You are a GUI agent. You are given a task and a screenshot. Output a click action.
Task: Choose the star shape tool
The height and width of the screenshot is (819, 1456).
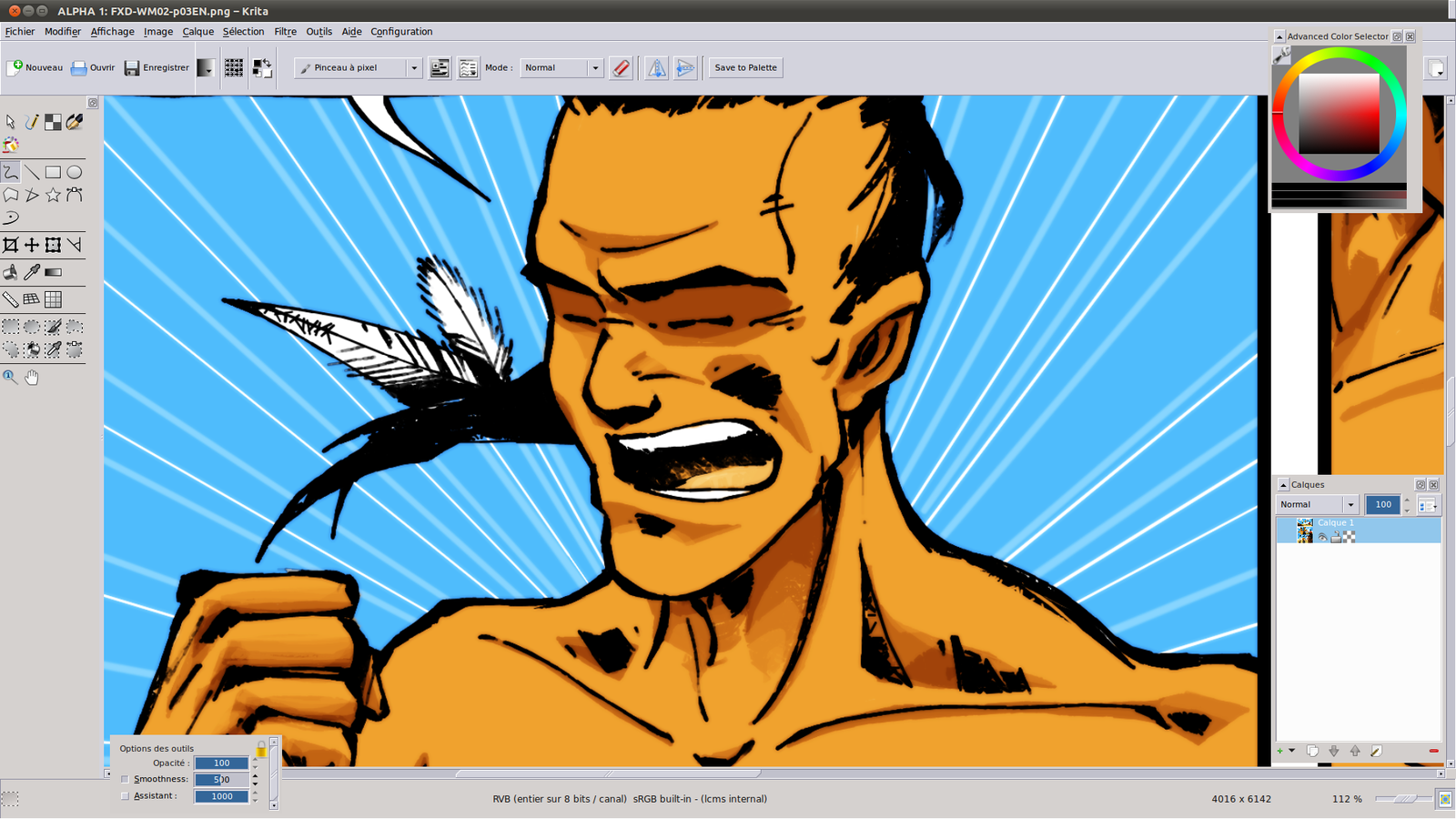pyautogui.click(x=53, y=195)
